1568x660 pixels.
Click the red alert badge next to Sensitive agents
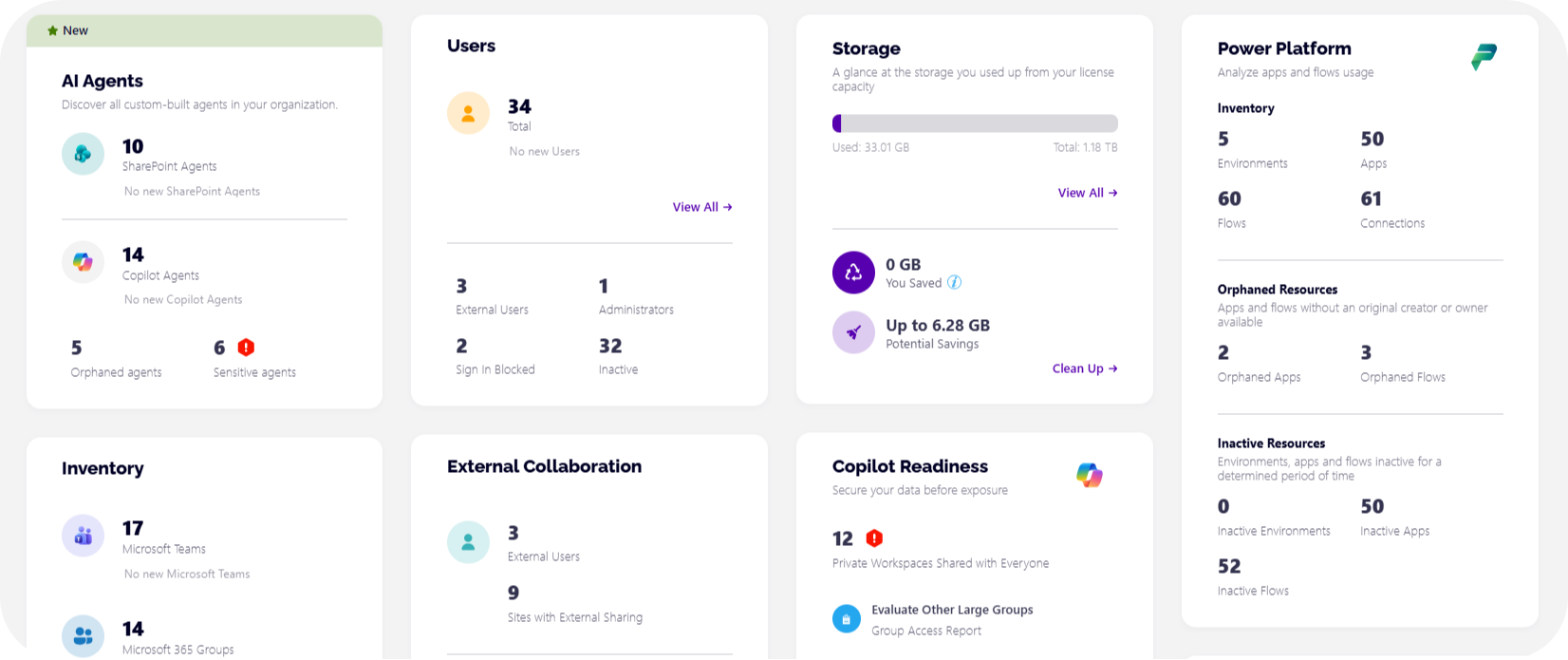tap(245, 348)
